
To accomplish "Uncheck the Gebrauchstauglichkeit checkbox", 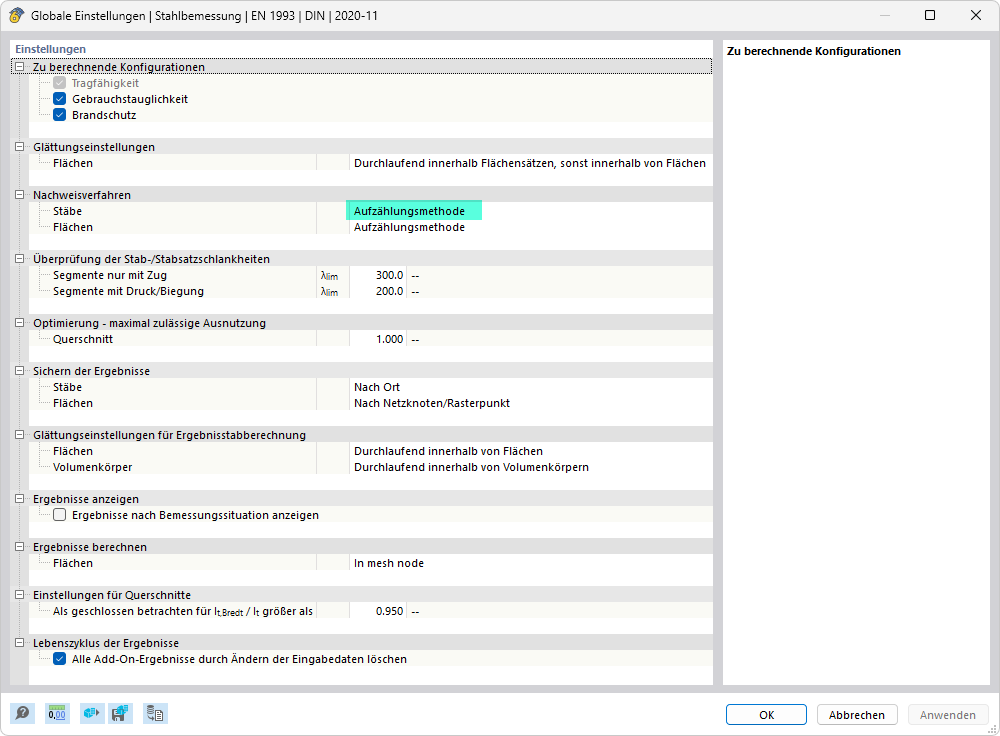I will point(59,99).
